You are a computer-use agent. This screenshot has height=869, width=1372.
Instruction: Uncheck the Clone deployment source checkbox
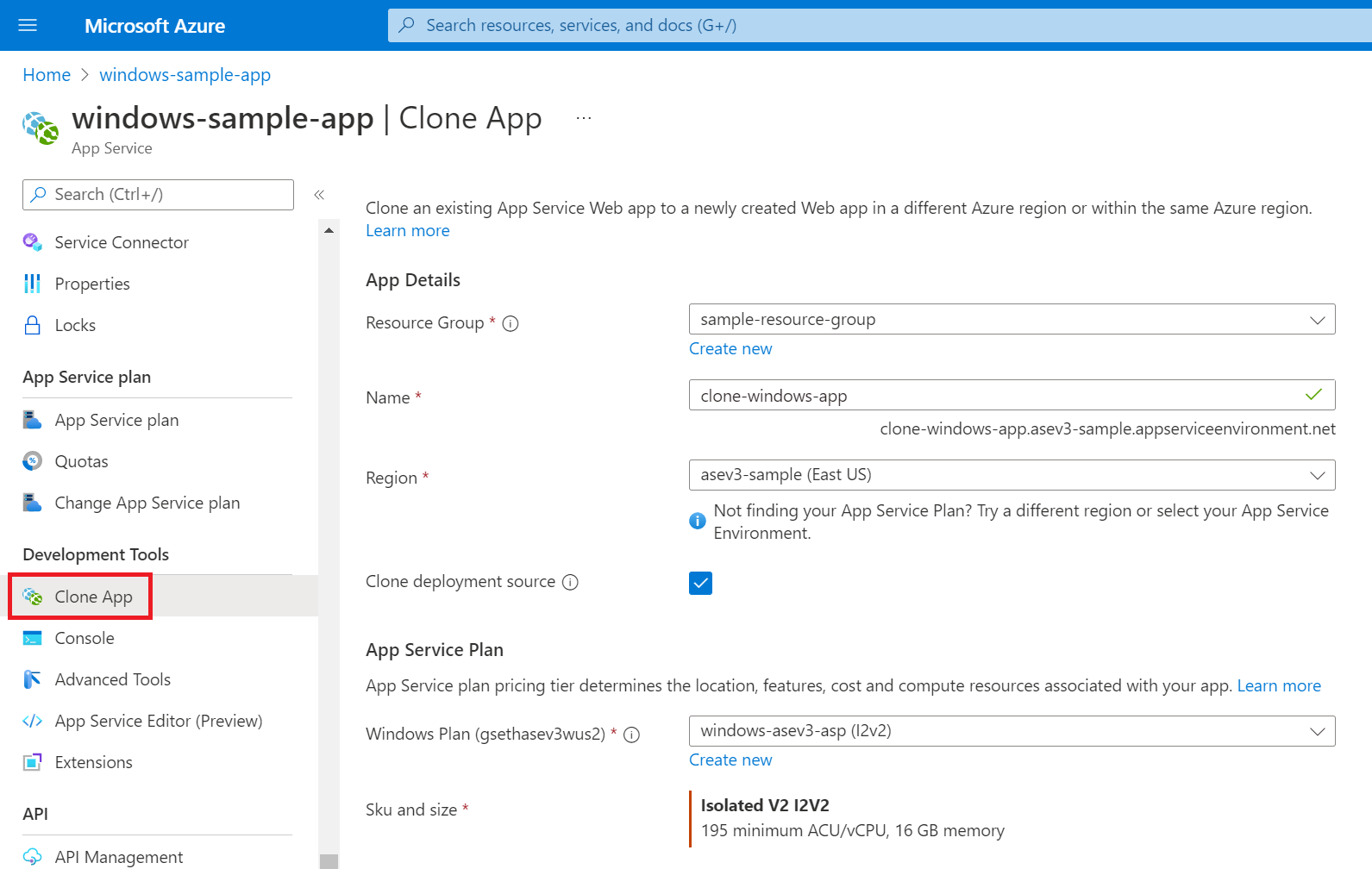(x=700, y=584)
